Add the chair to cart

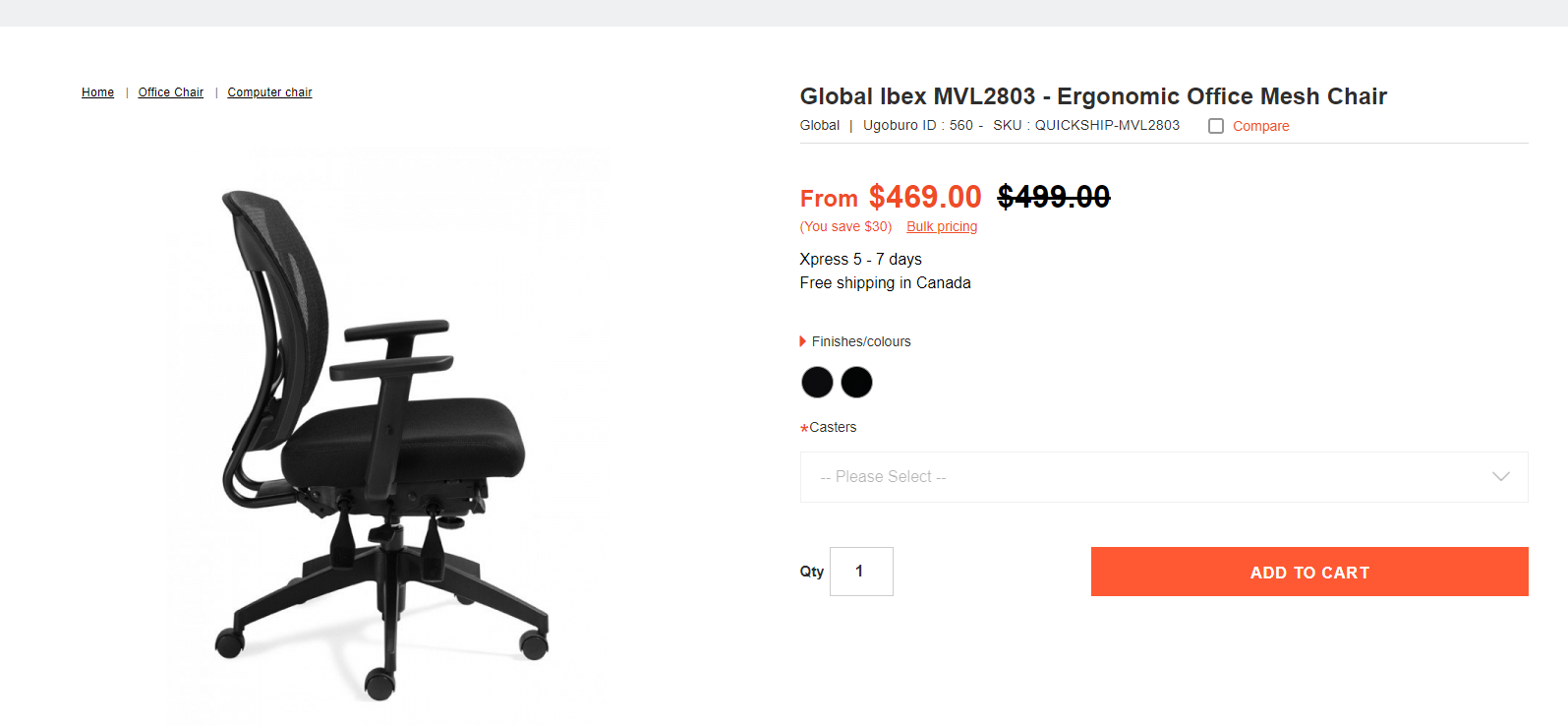pyautogui.click(x=1309, y=572)
